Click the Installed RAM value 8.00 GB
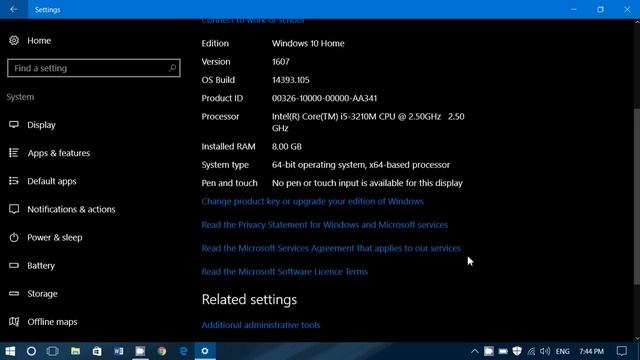The height and width of the screenshot is (360, 640). tap(287, 147)
